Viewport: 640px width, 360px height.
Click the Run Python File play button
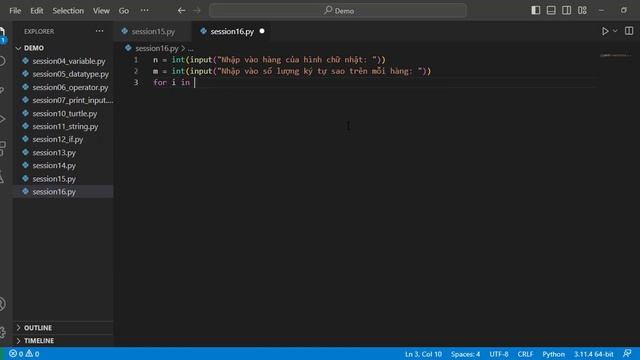click(x=605, y=31)
